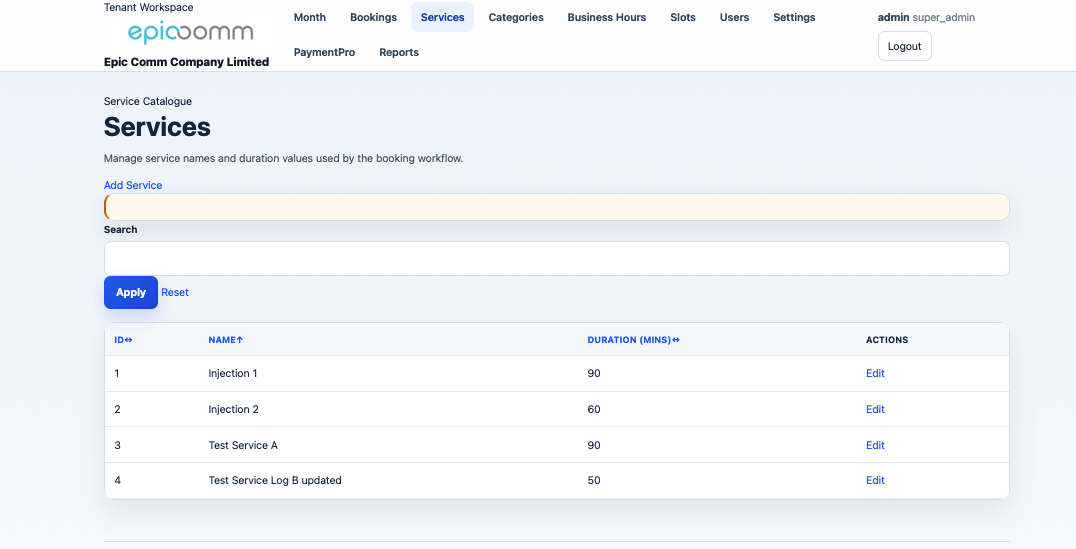Open PaymentPro page
The width and height of the screenshot is (1076, 549).
coord(324,52)
